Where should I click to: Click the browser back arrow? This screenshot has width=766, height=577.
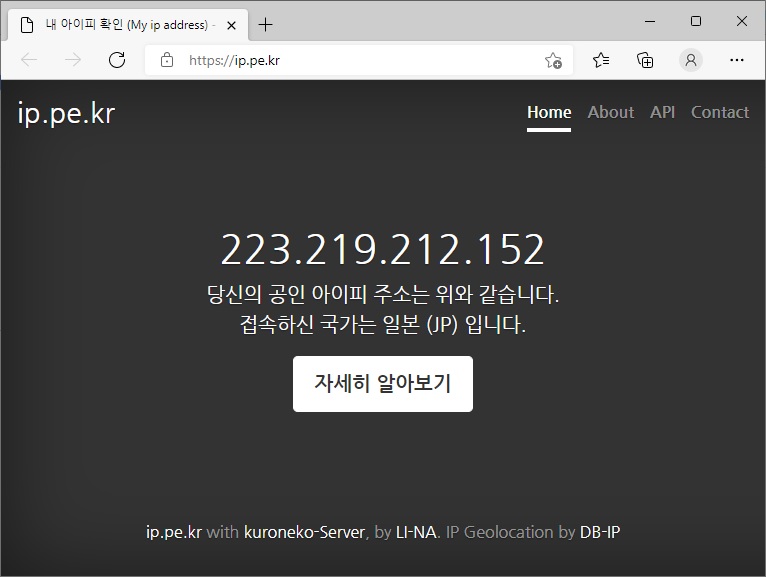coord(29,60)
